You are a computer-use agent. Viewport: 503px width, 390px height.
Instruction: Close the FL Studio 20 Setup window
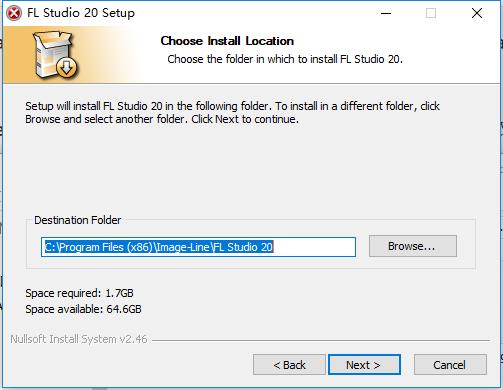(477, 13)
